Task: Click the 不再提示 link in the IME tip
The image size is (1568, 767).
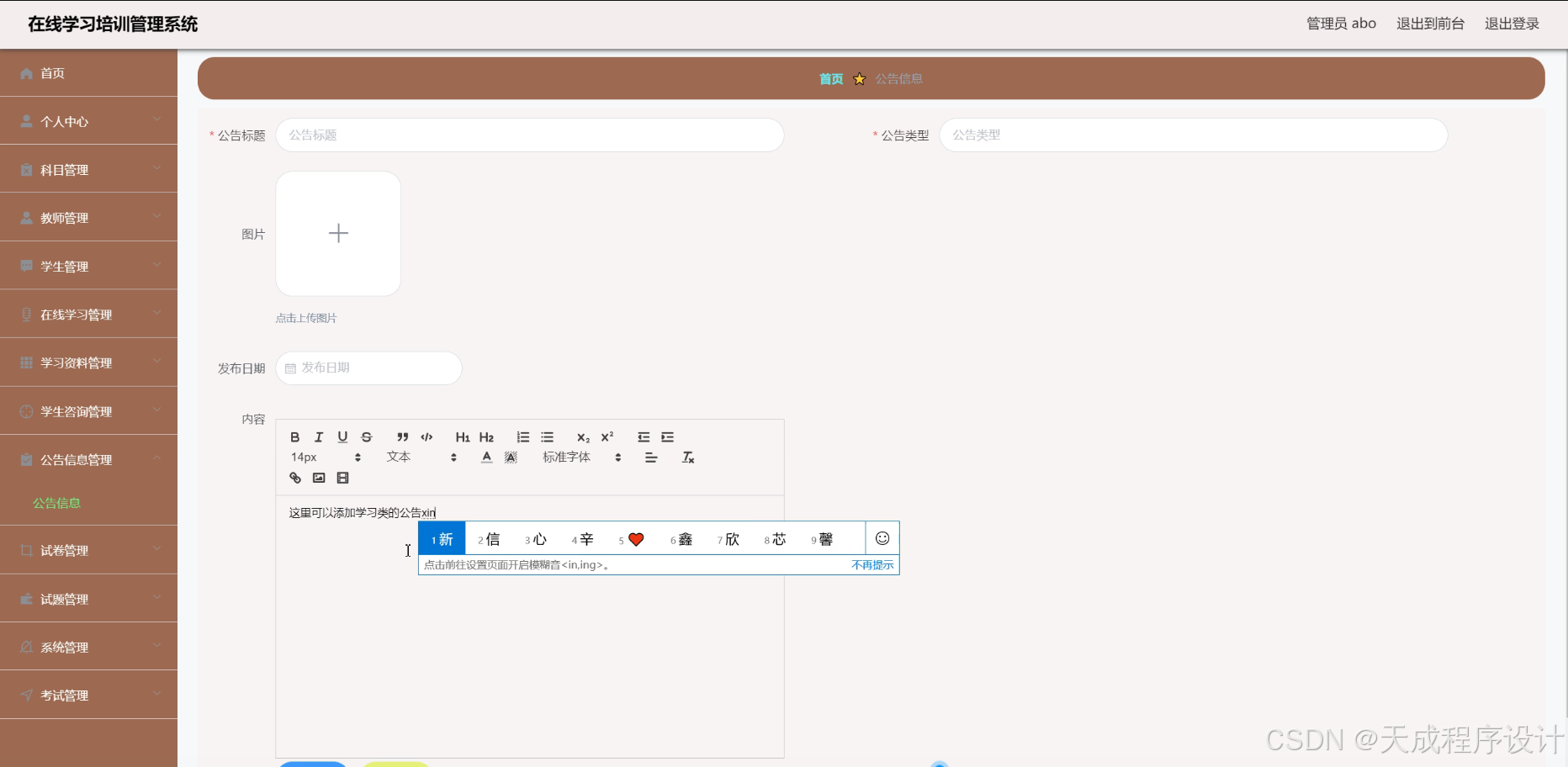Action: pos(872,564)
